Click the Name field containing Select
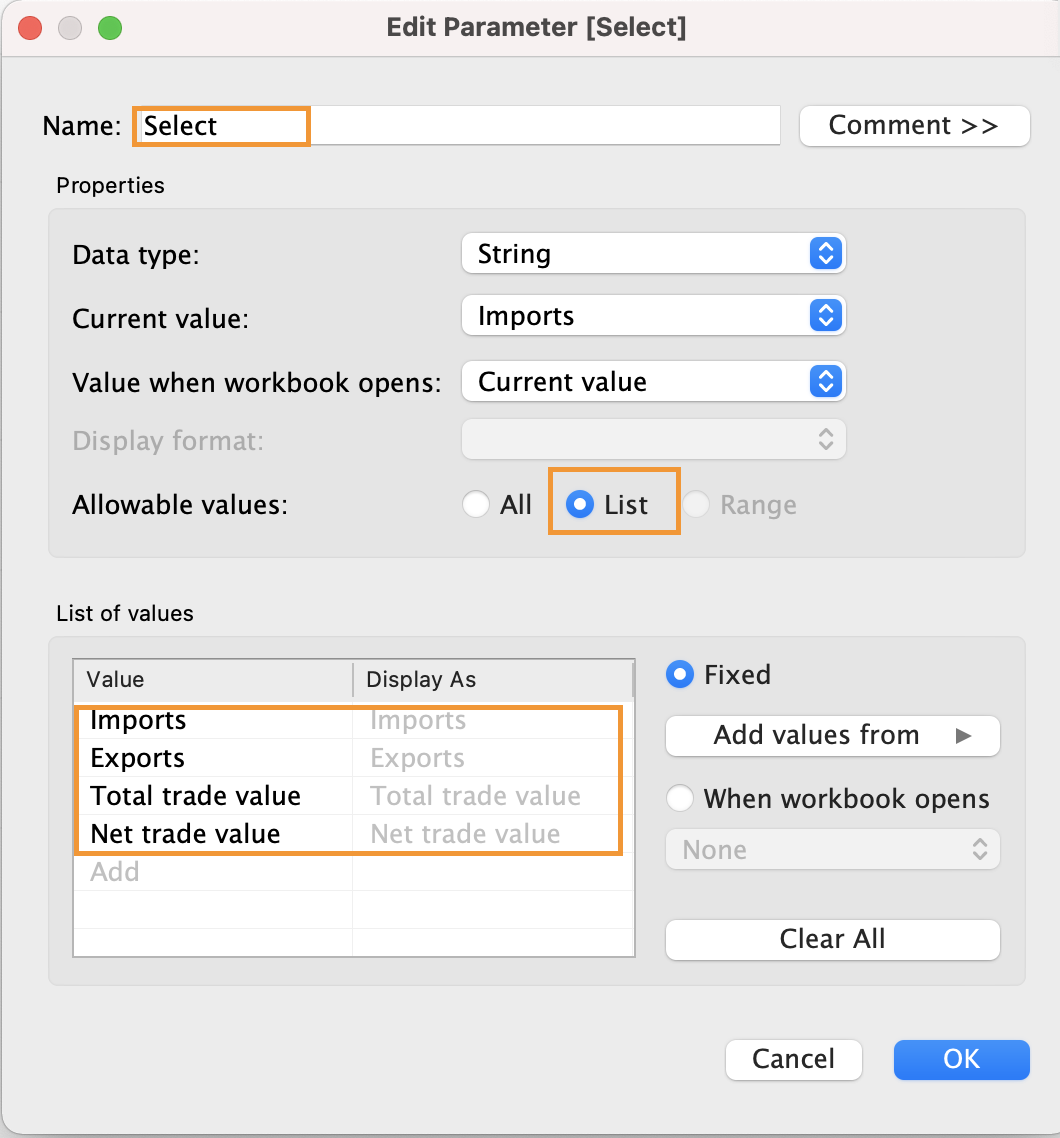The height and width of the screenshot is (1138, 1060). point(455,126)
